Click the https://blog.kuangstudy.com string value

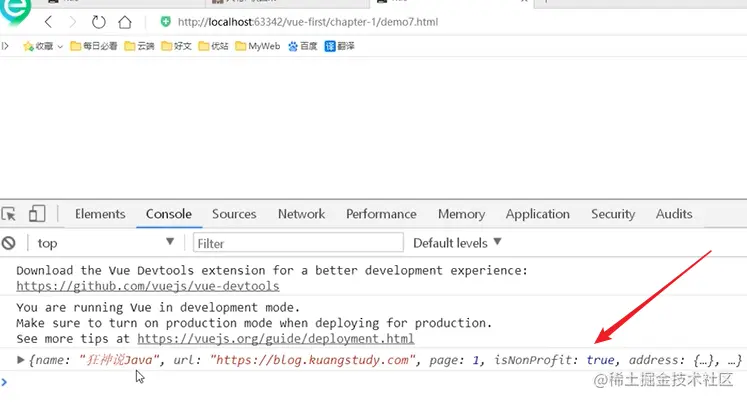313,360
